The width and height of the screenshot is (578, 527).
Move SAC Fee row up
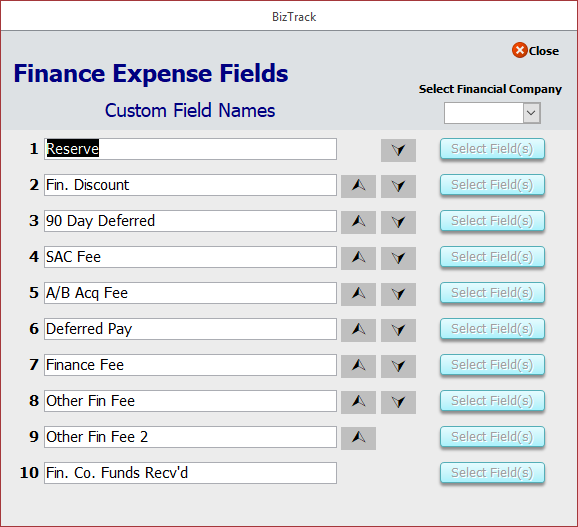358,258
